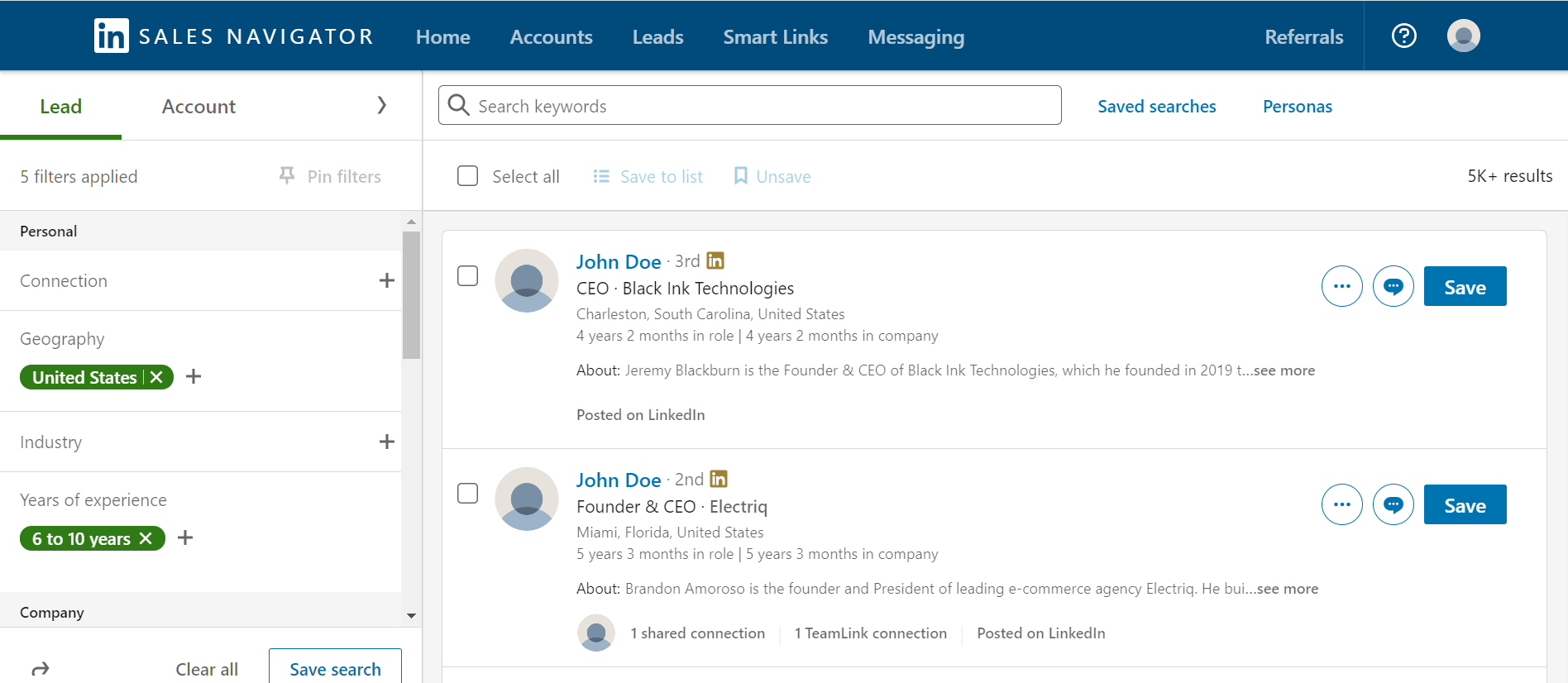Open the profile avatar menu in header
Viewport: 1568px width, 683px height.
point(1464,36)
